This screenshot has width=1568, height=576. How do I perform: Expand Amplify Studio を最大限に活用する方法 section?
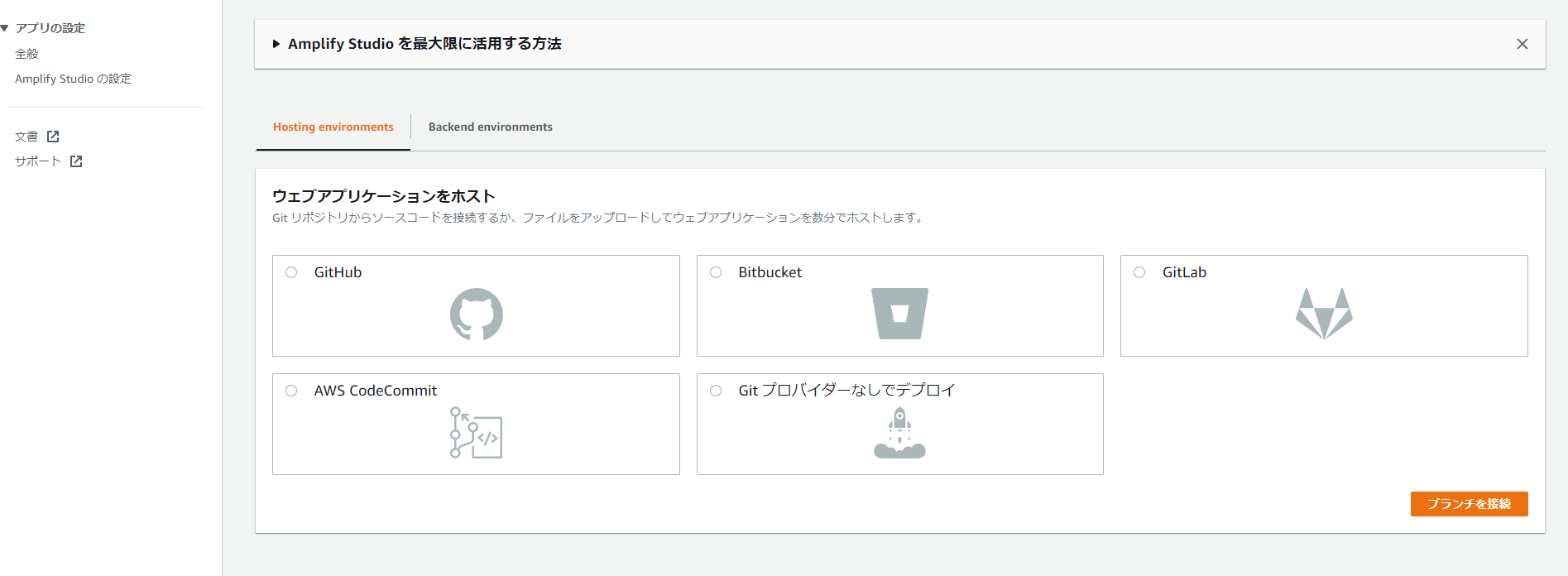pos(276,44)
